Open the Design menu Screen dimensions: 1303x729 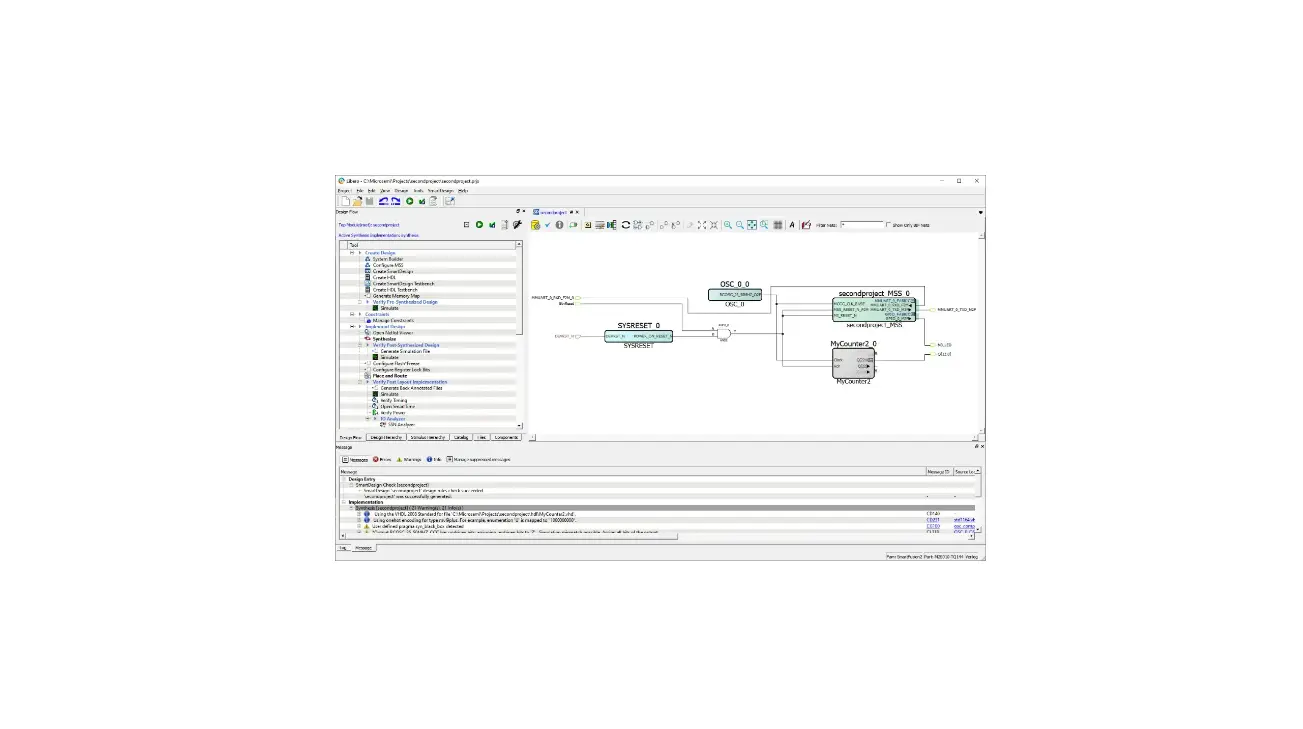[x=400, y=192]
